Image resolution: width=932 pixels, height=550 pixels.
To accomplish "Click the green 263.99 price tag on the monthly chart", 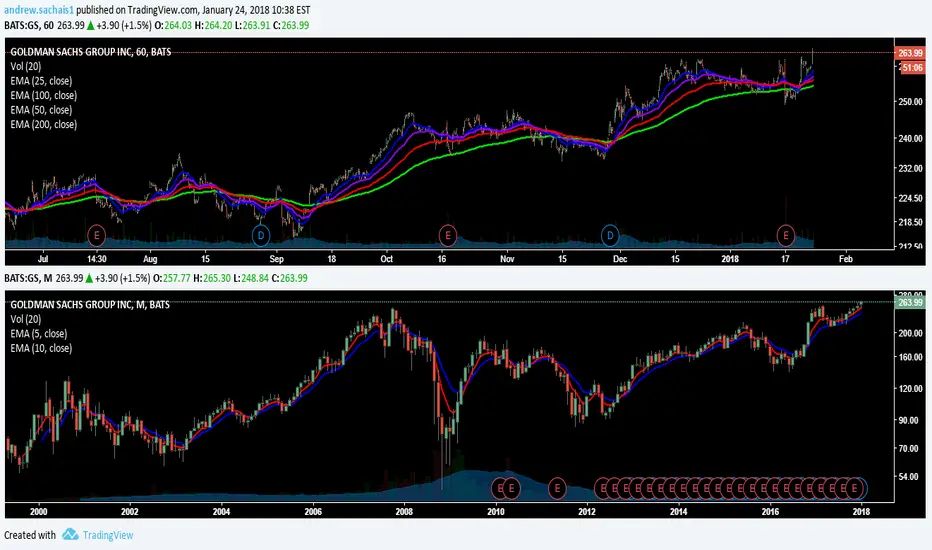I will [910, 303].
